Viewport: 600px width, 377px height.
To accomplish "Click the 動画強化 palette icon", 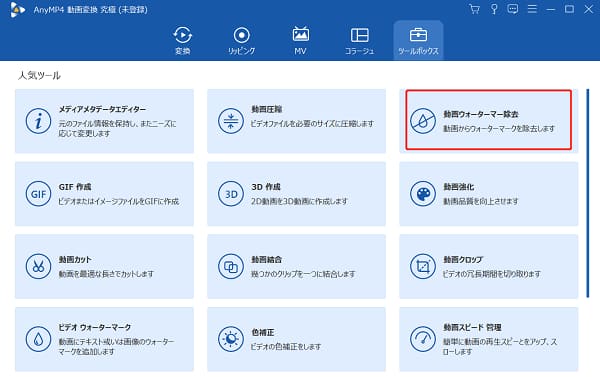I will 423,194.
